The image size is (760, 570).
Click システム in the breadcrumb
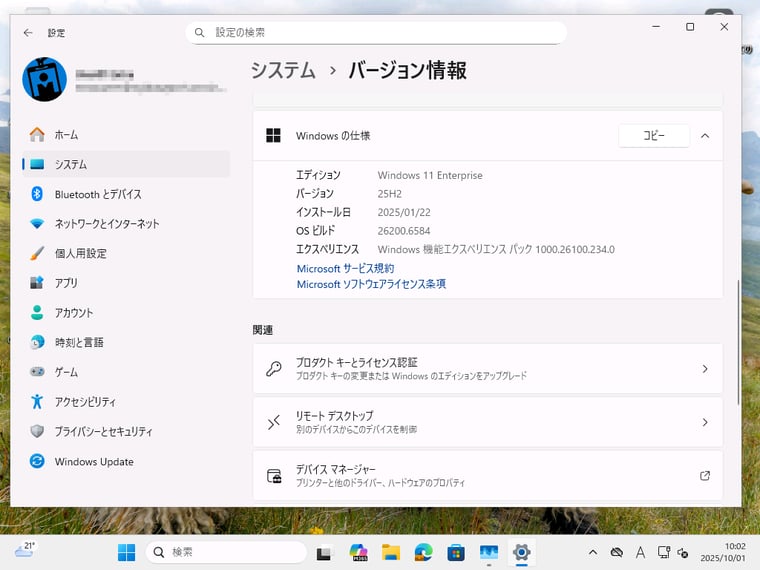(x=283, y=70)
